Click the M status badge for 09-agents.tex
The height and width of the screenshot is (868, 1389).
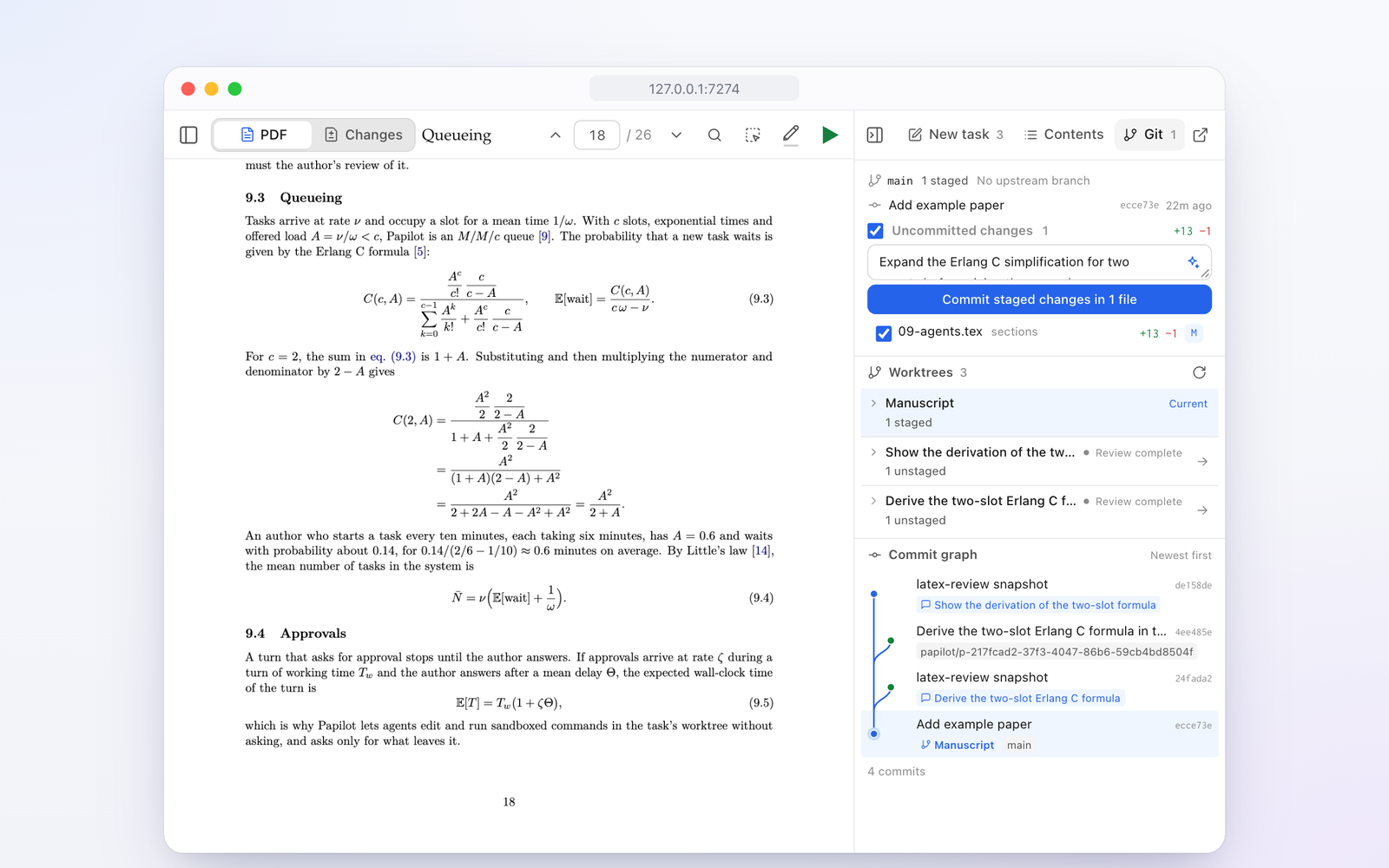click(1194, 332)
